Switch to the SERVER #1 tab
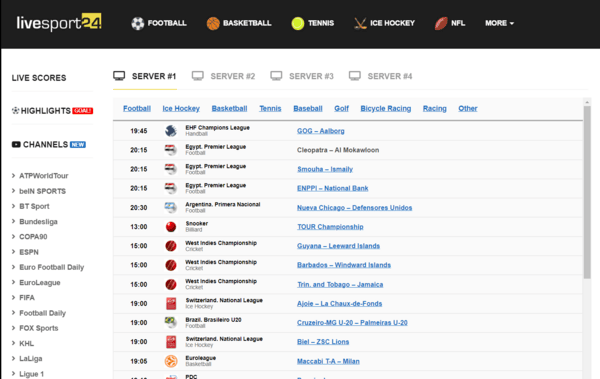The image size is (600, 379). (x=145, y=76)
